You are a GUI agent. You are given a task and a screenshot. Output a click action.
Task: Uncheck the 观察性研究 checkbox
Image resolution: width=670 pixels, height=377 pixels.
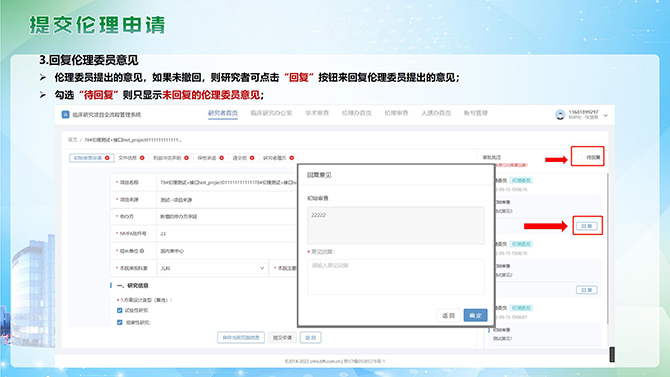coord(120,322)
